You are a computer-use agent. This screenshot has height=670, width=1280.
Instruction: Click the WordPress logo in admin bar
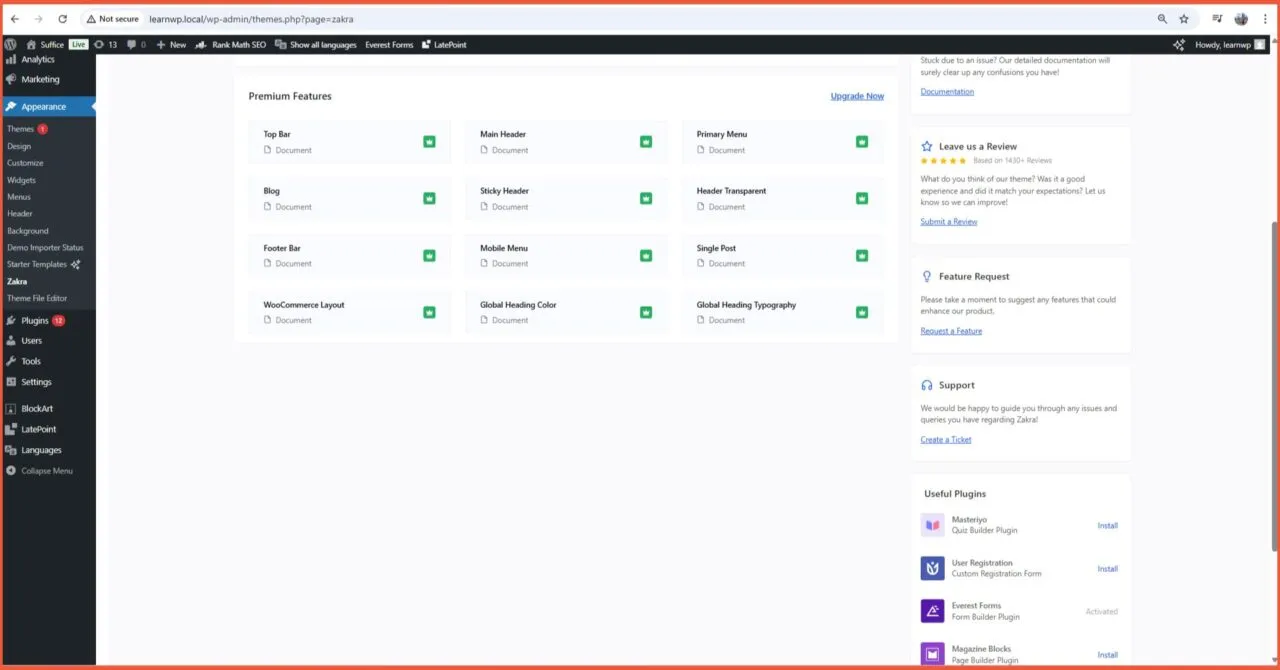tap(11, 45)
